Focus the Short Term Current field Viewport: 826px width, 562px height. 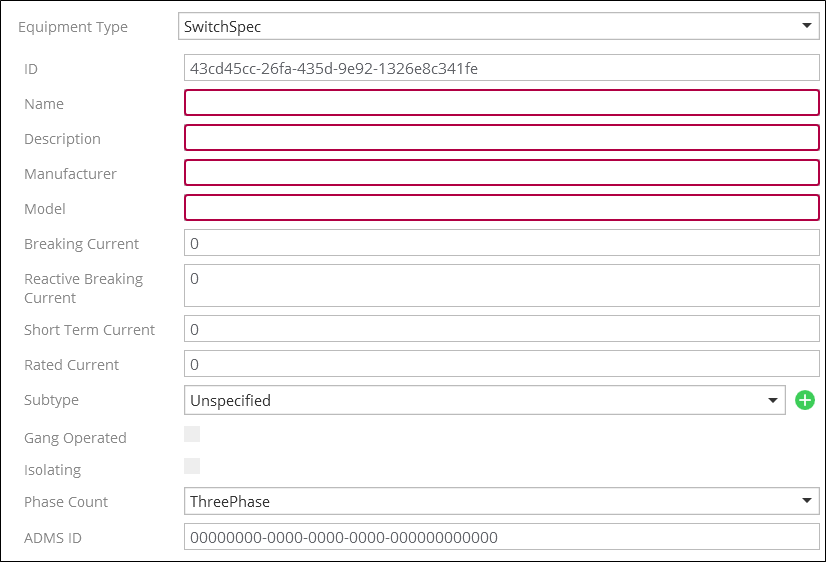coord(502,329)
